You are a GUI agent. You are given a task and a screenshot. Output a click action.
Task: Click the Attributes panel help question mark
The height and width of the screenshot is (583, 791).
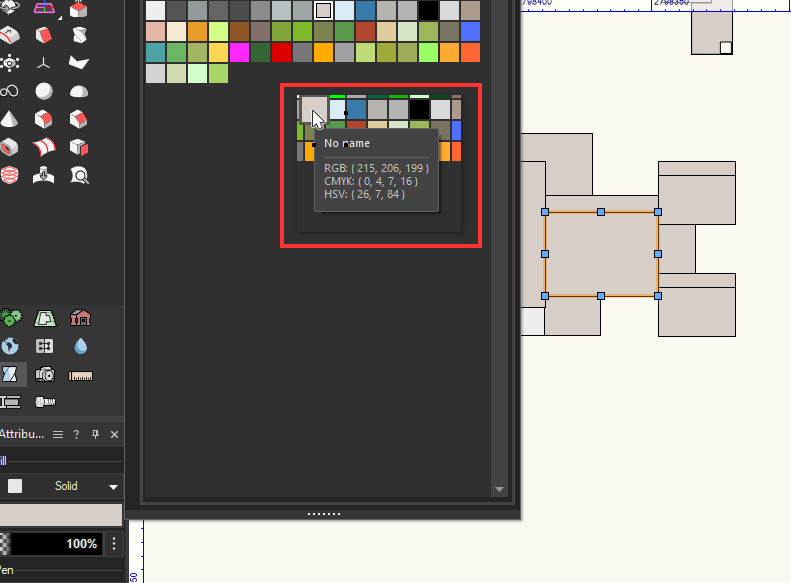pos(76,434)
